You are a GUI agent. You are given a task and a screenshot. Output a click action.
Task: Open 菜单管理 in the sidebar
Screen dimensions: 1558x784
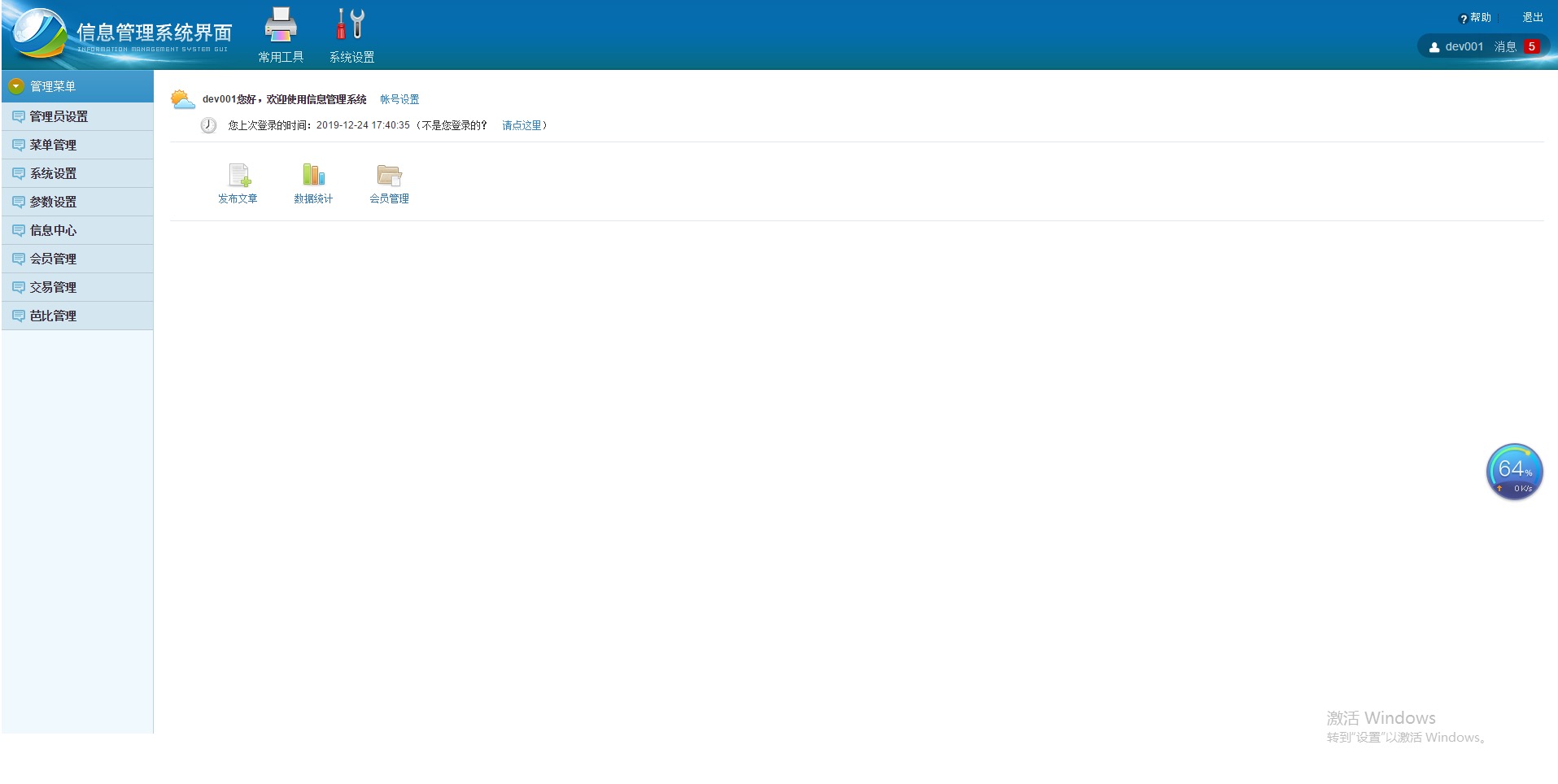[77, 145]
